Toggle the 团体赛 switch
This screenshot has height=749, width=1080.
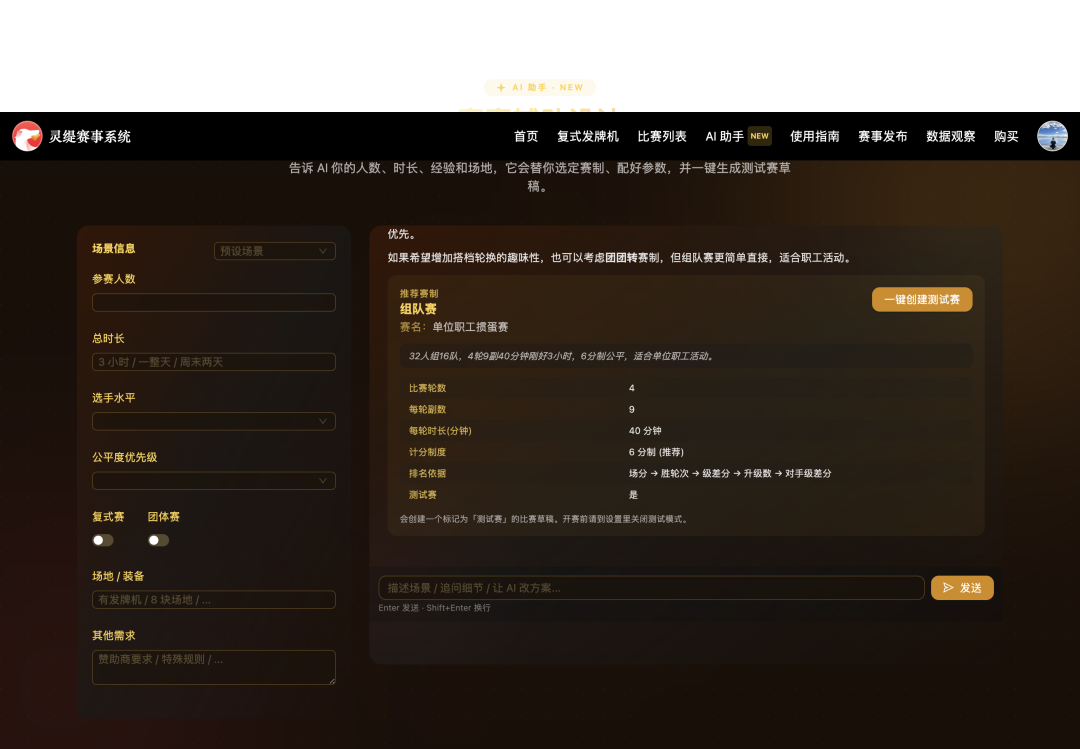tap(158, 540)
